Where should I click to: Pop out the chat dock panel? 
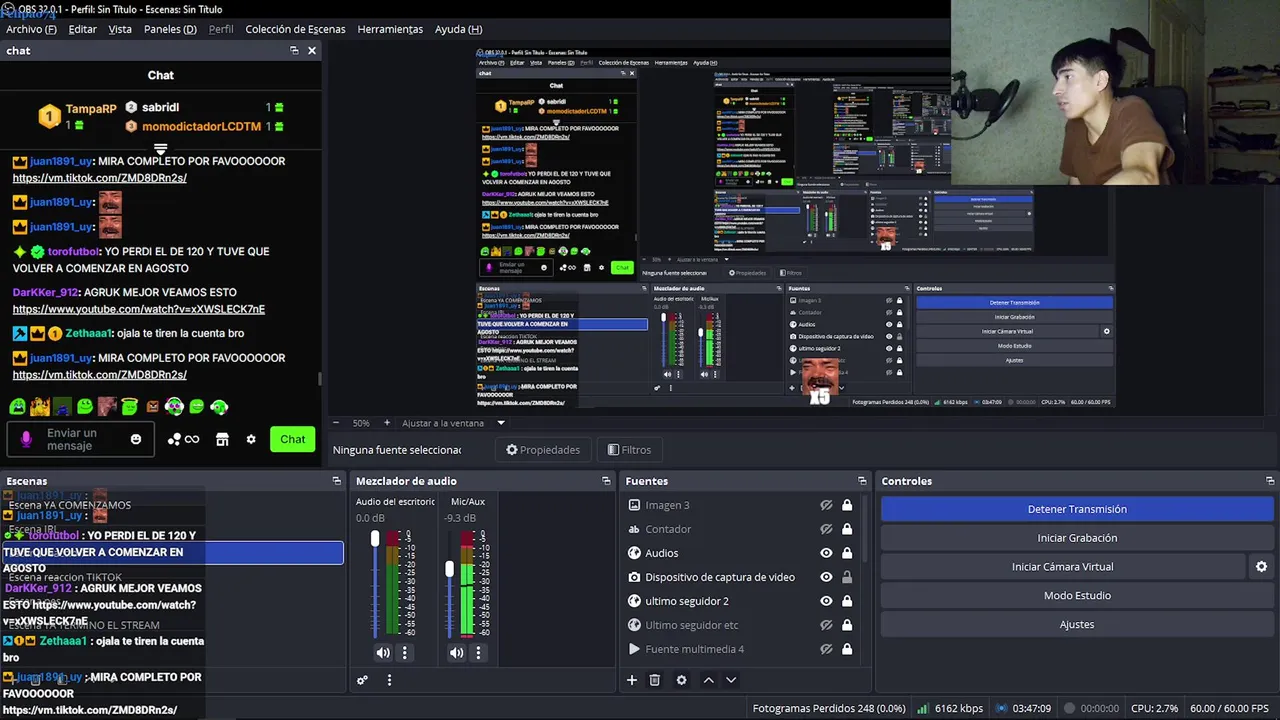pos(294,50)
